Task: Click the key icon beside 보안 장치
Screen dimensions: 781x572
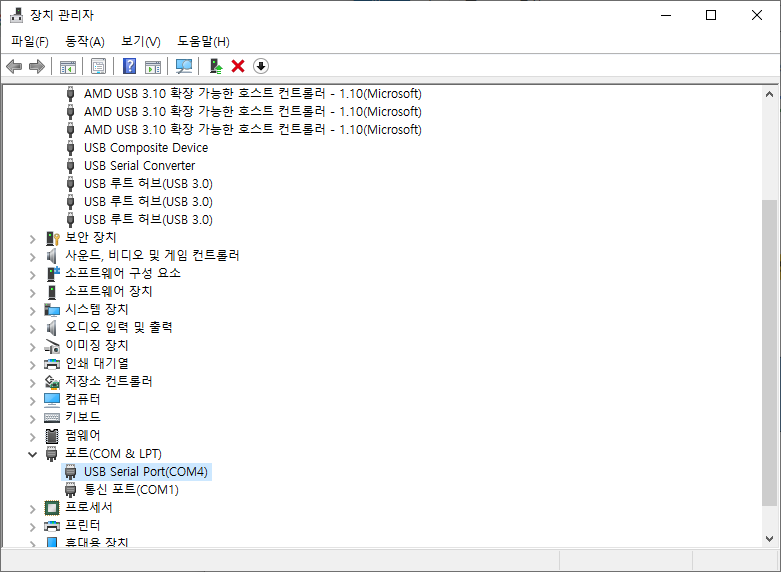Action: (x=52, y=238)
